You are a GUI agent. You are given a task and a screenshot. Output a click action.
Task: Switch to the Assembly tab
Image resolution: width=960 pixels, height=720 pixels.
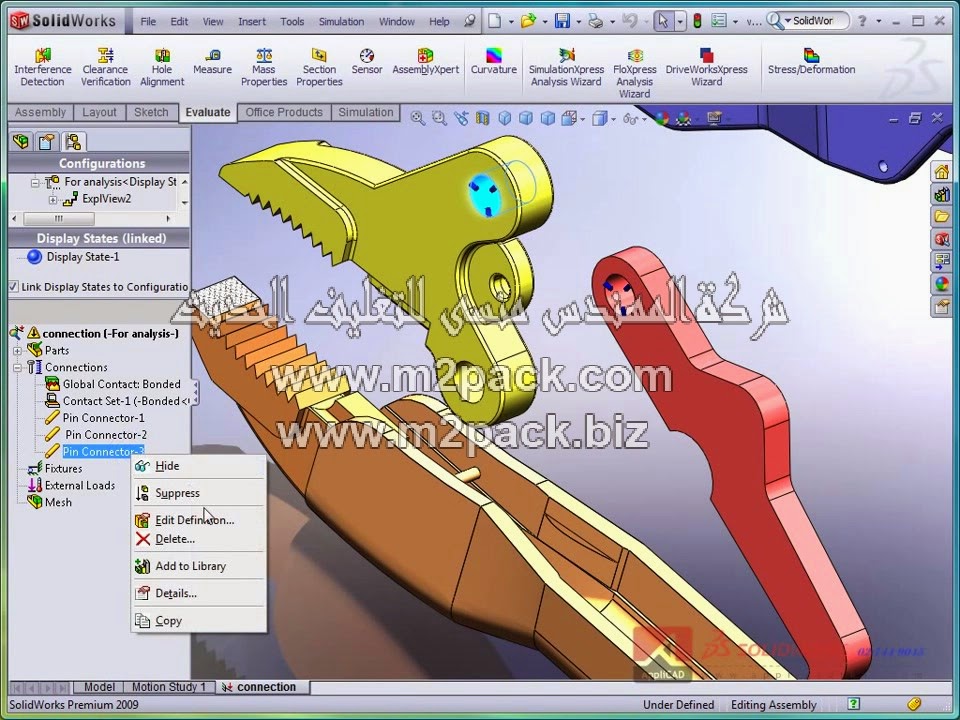pos(40,113)
